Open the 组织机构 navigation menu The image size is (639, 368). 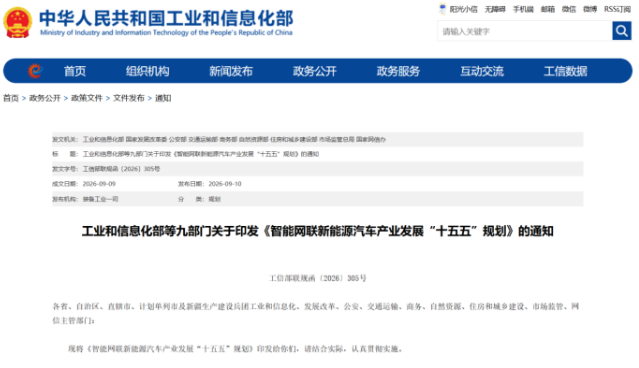tap(148, 71)
